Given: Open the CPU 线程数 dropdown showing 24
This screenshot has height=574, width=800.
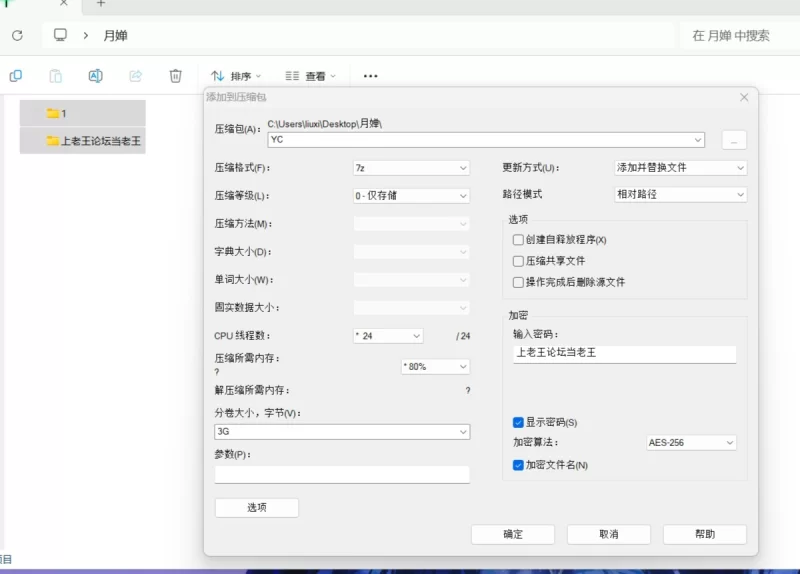Looking at the screenshot, I should [x=388, y=336].
